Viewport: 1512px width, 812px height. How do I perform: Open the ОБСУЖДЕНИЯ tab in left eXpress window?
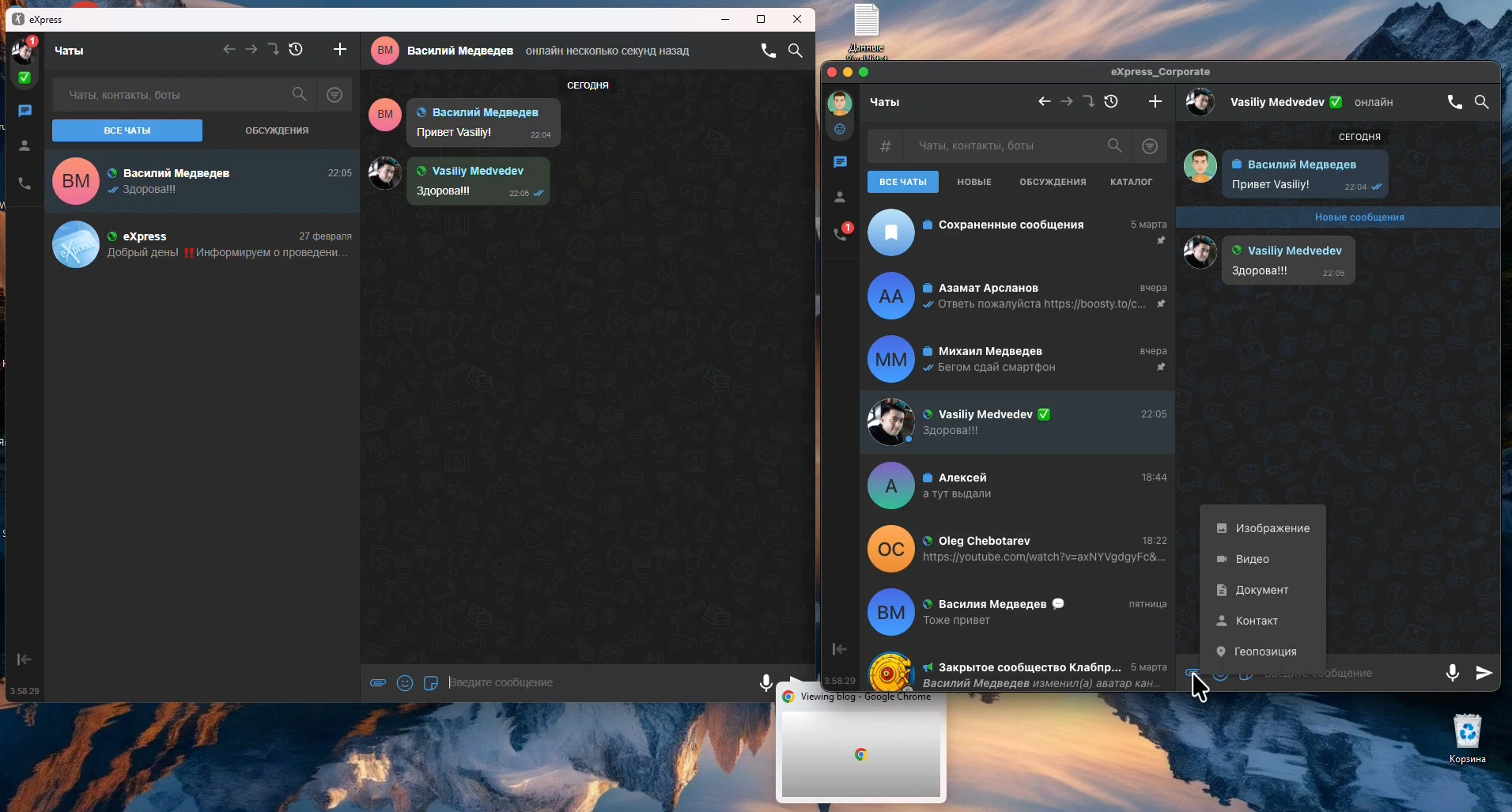pos(277,130)
